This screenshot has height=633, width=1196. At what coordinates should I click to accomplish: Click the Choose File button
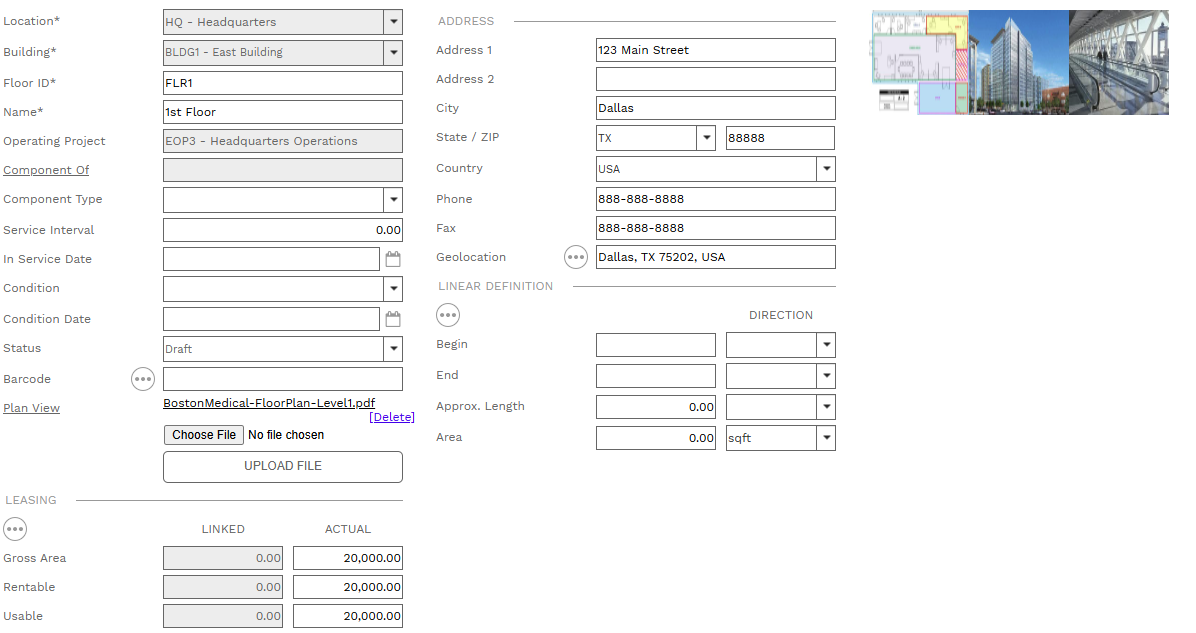[x=204, y=435]
